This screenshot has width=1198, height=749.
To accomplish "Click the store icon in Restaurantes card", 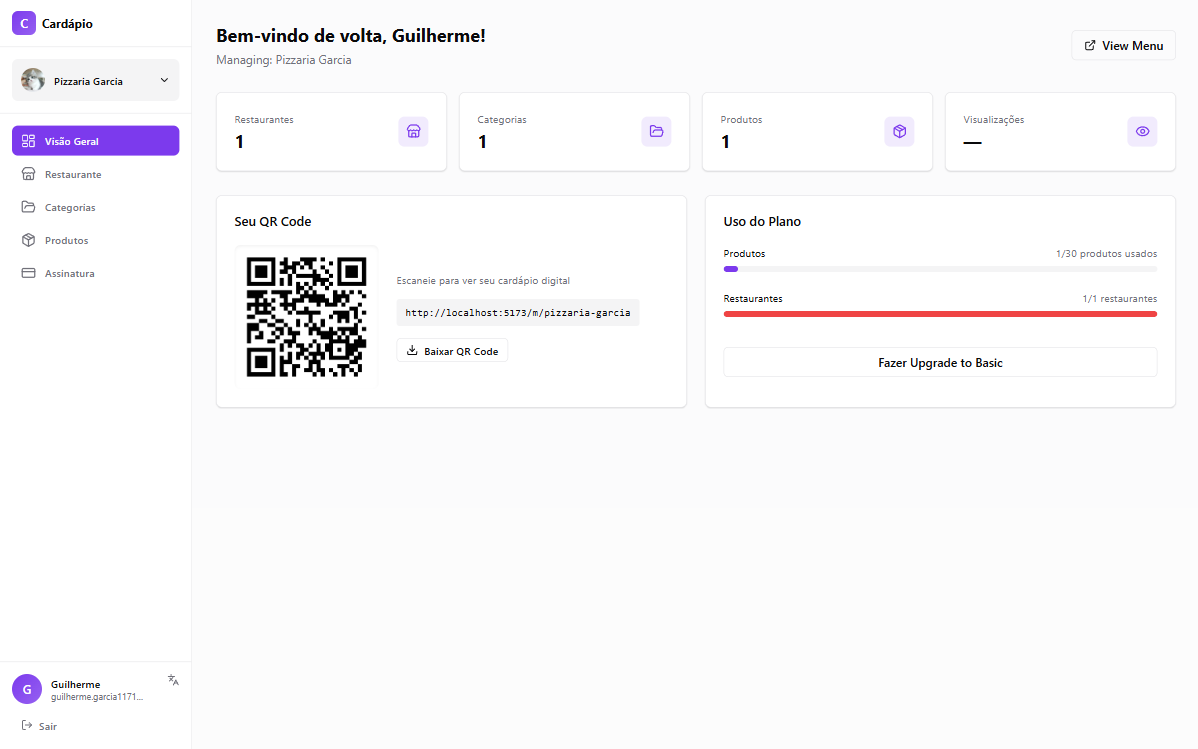I will coord(413,131).
